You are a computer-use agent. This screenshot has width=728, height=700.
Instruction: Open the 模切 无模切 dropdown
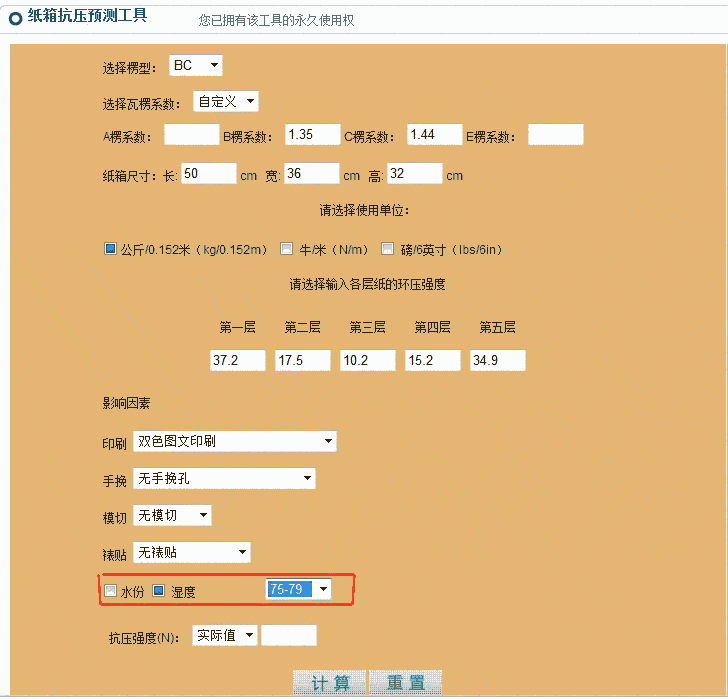172,515
